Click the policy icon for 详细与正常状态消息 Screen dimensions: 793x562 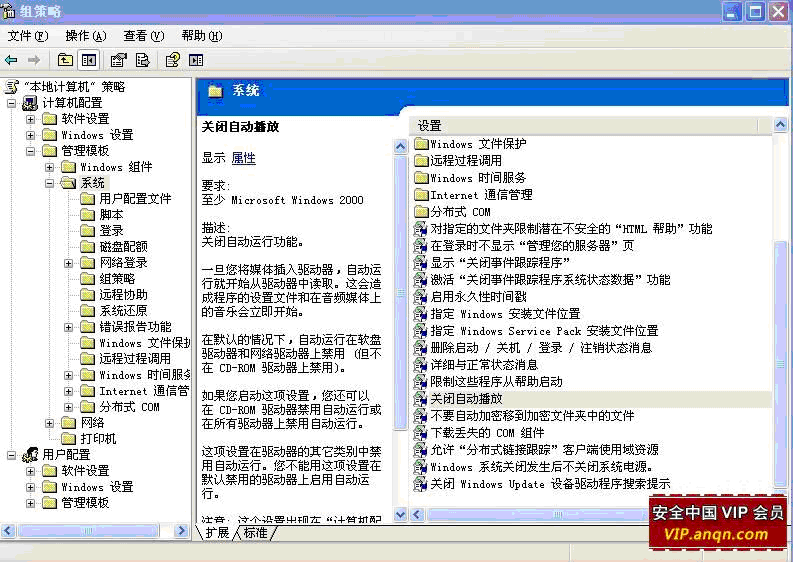[x=420, y=365]
